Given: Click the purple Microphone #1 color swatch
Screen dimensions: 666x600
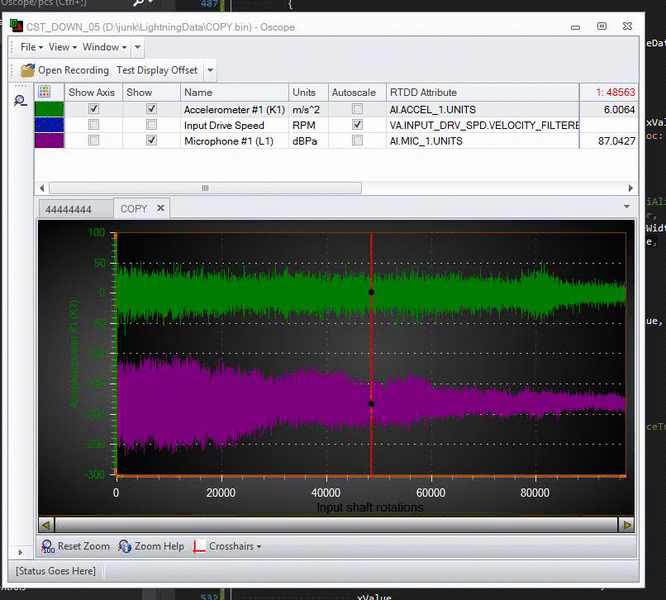Looking at the screenshot, I should 49,141.
